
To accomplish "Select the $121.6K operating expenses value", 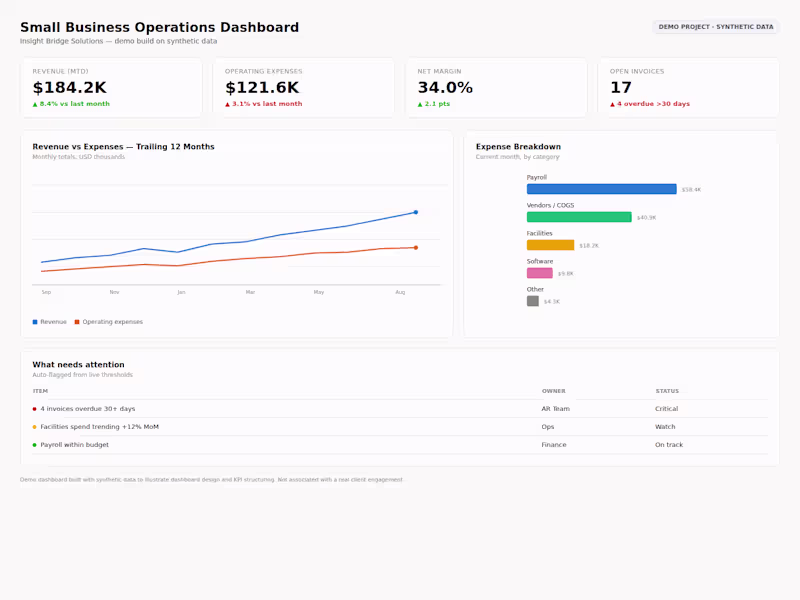I will pyautogui.click(x=262, y=88).
